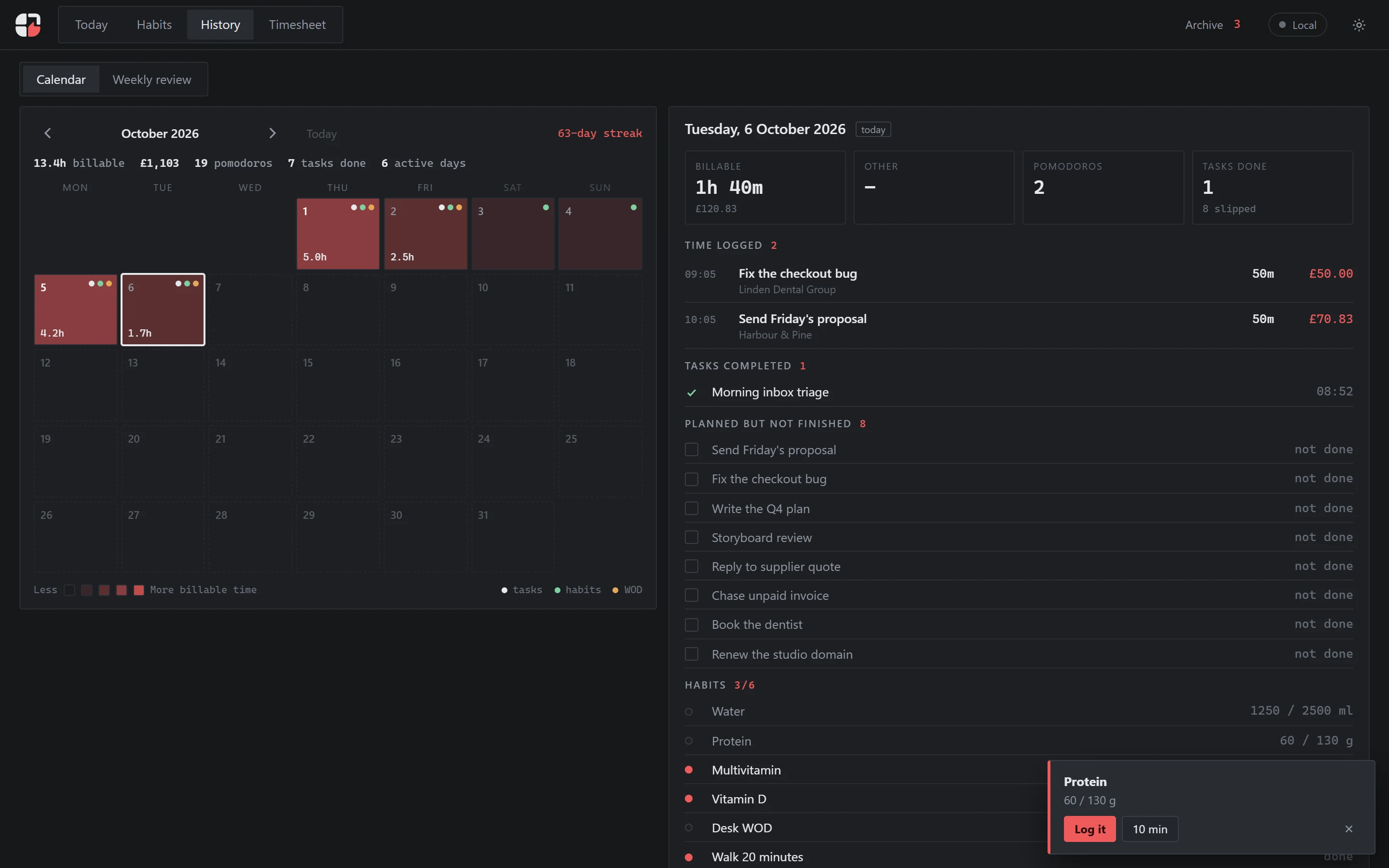Select the Calendar sub-tab
Screen dimensions: 1389x868
point(61,79)
